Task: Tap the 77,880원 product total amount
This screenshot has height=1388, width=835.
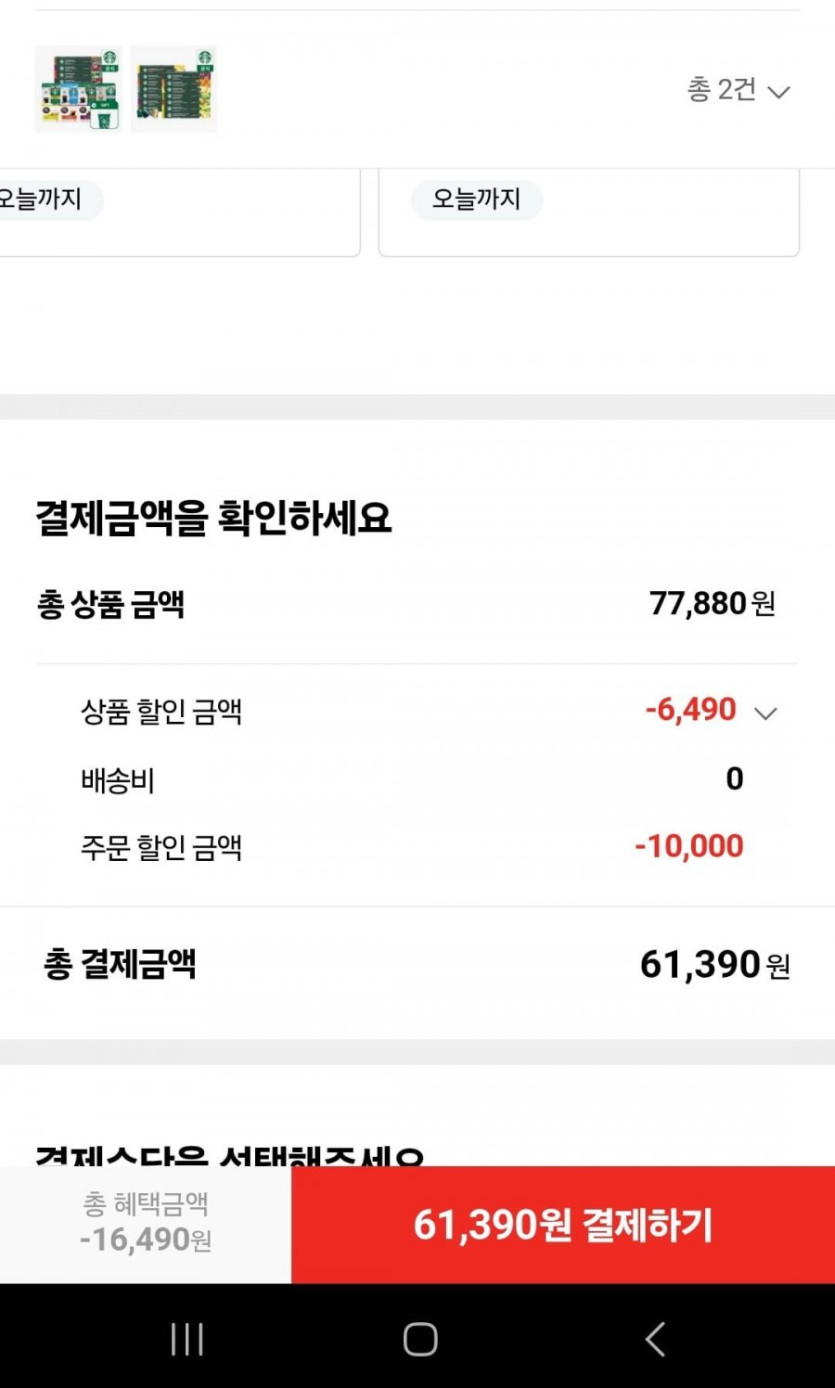Action: 711,604
